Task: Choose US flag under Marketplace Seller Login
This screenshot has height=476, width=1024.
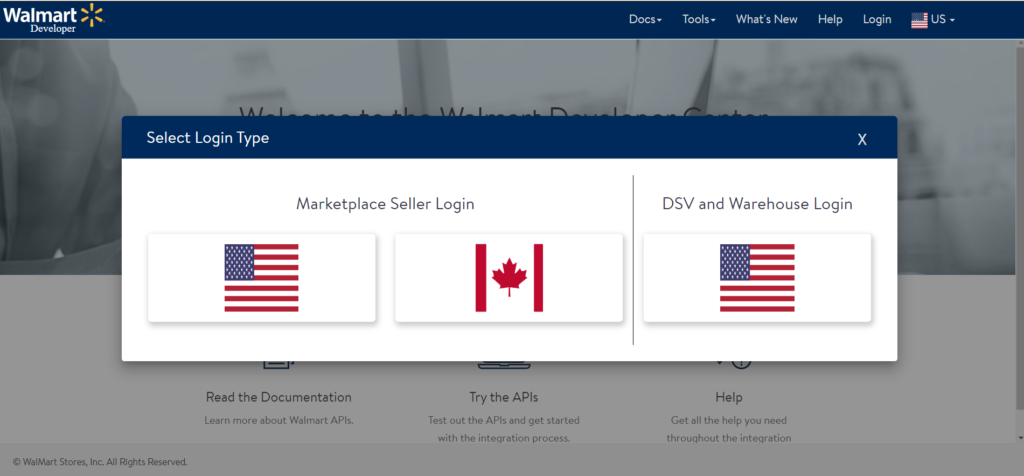Action: 262,278
